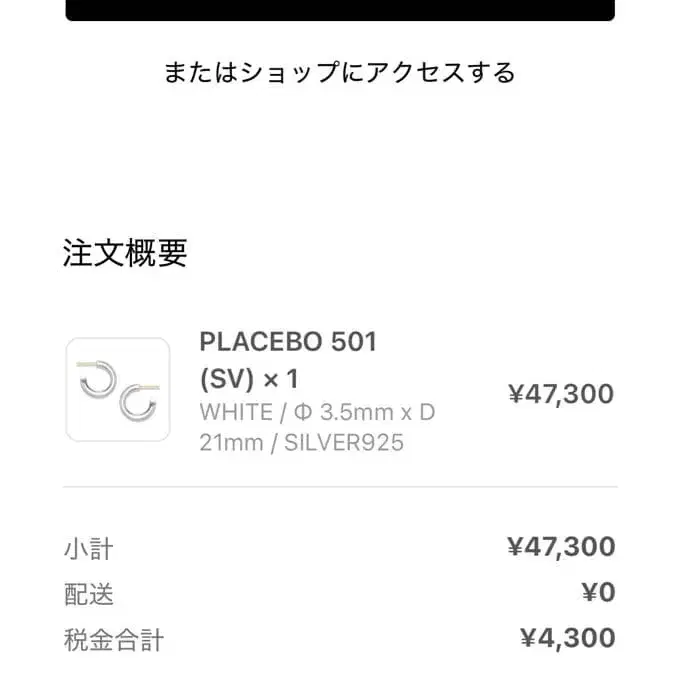Open the またはショップにアクセスする link
This screenshot has height=680, width=680.
[340, 73]
